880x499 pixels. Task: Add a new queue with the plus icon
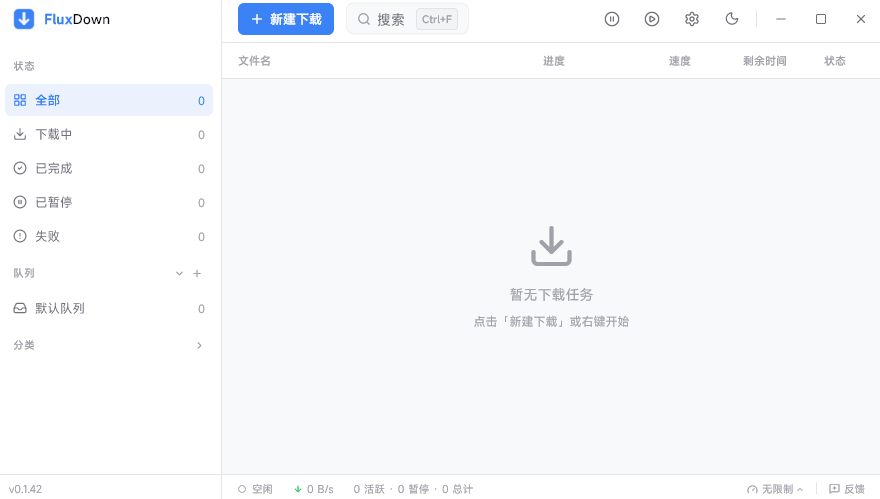197,273
